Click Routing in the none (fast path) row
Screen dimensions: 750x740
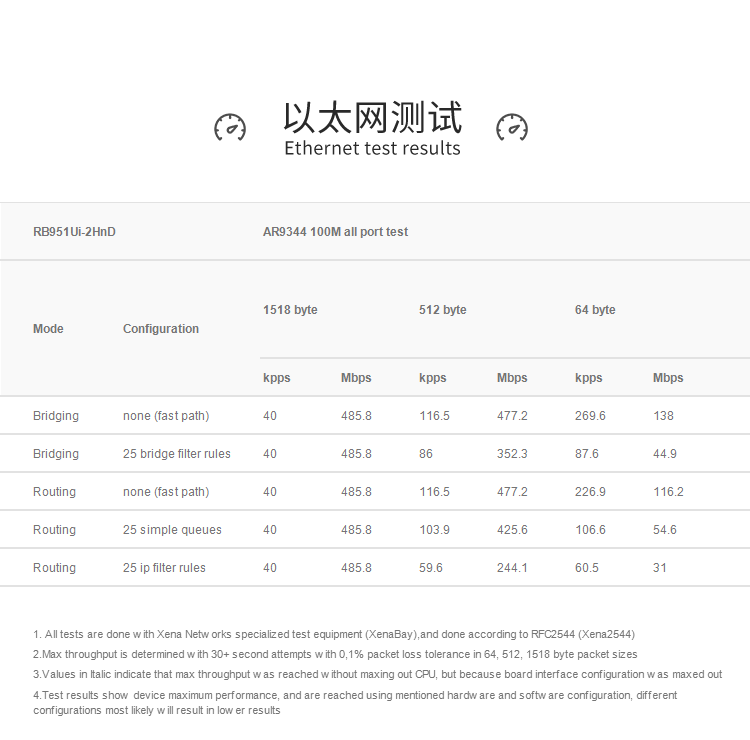click(54, 492)
